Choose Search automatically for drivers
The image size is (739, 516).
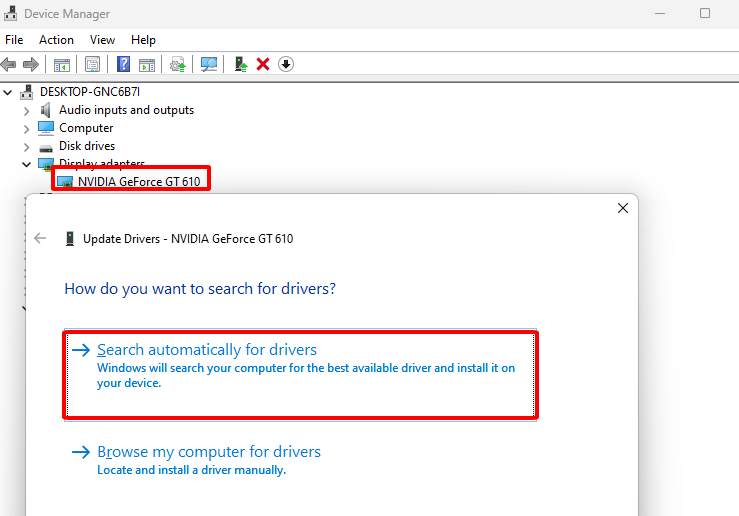point(300,375)
